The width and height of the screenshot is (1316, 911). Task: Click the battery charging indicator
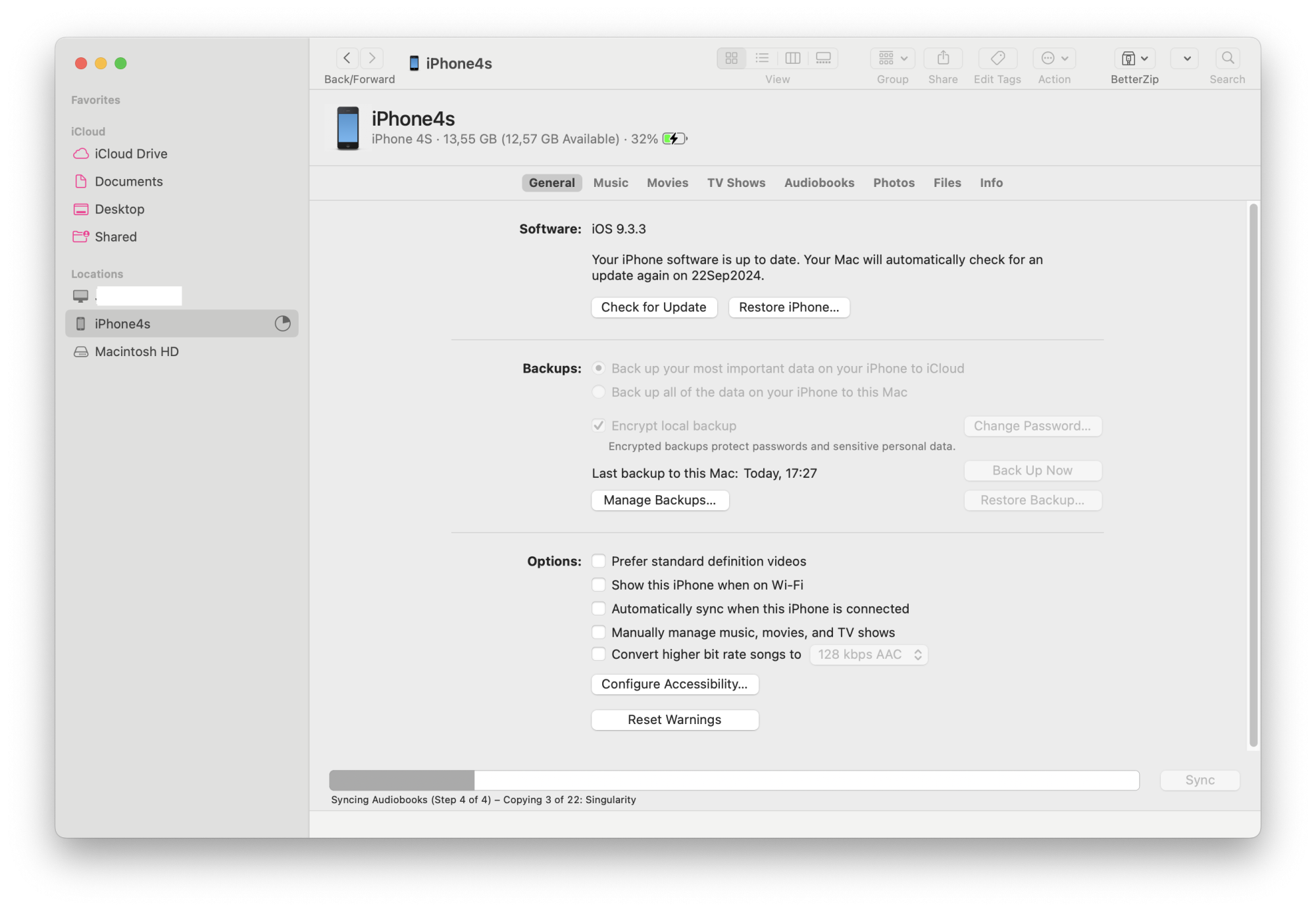[x=674, y=139]
